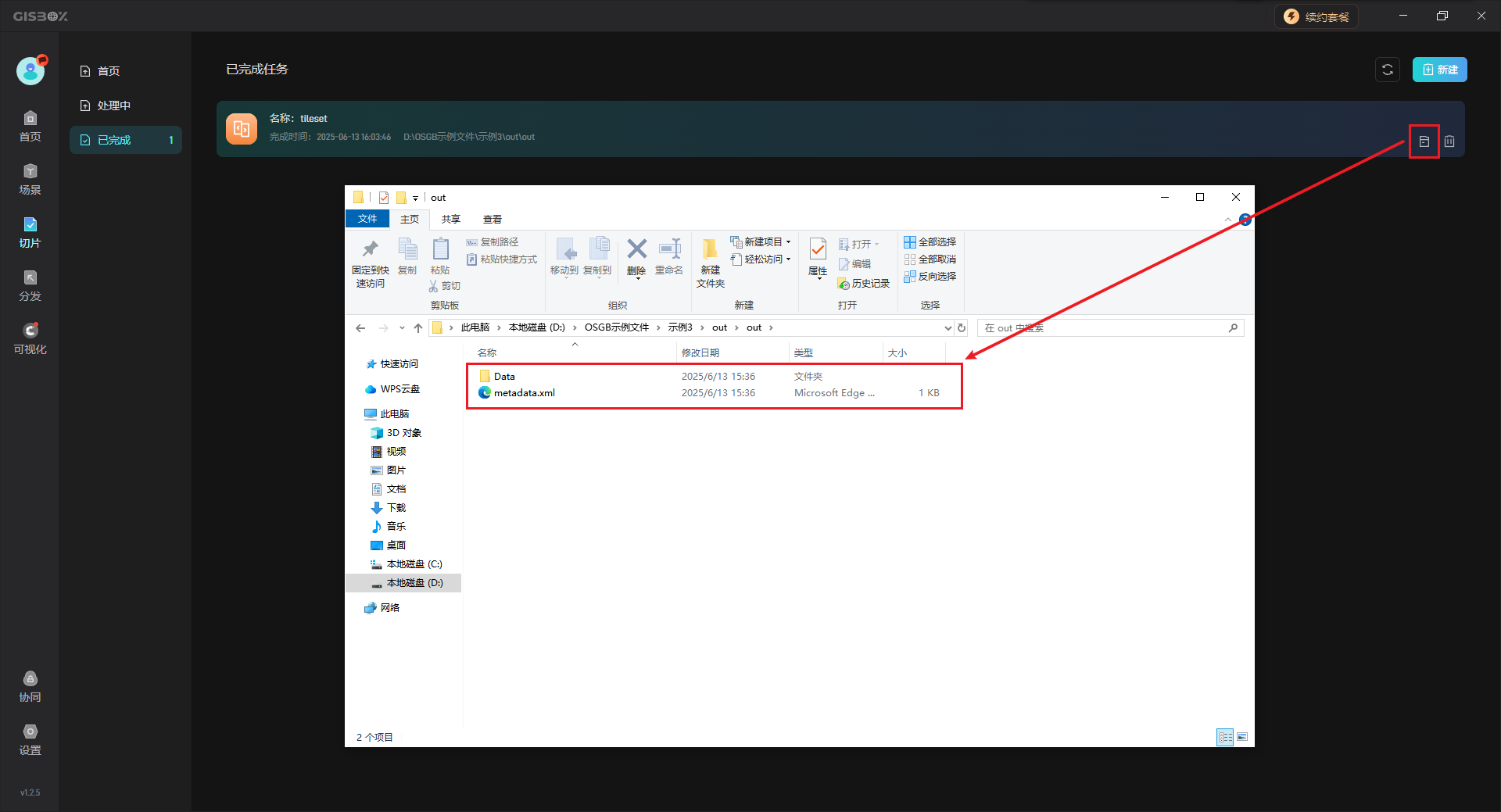Image resolution: width=1501 pixels, height=812 pixels.
Task: Click 历史记录 in the ribbon
Action: coord(864,284)
